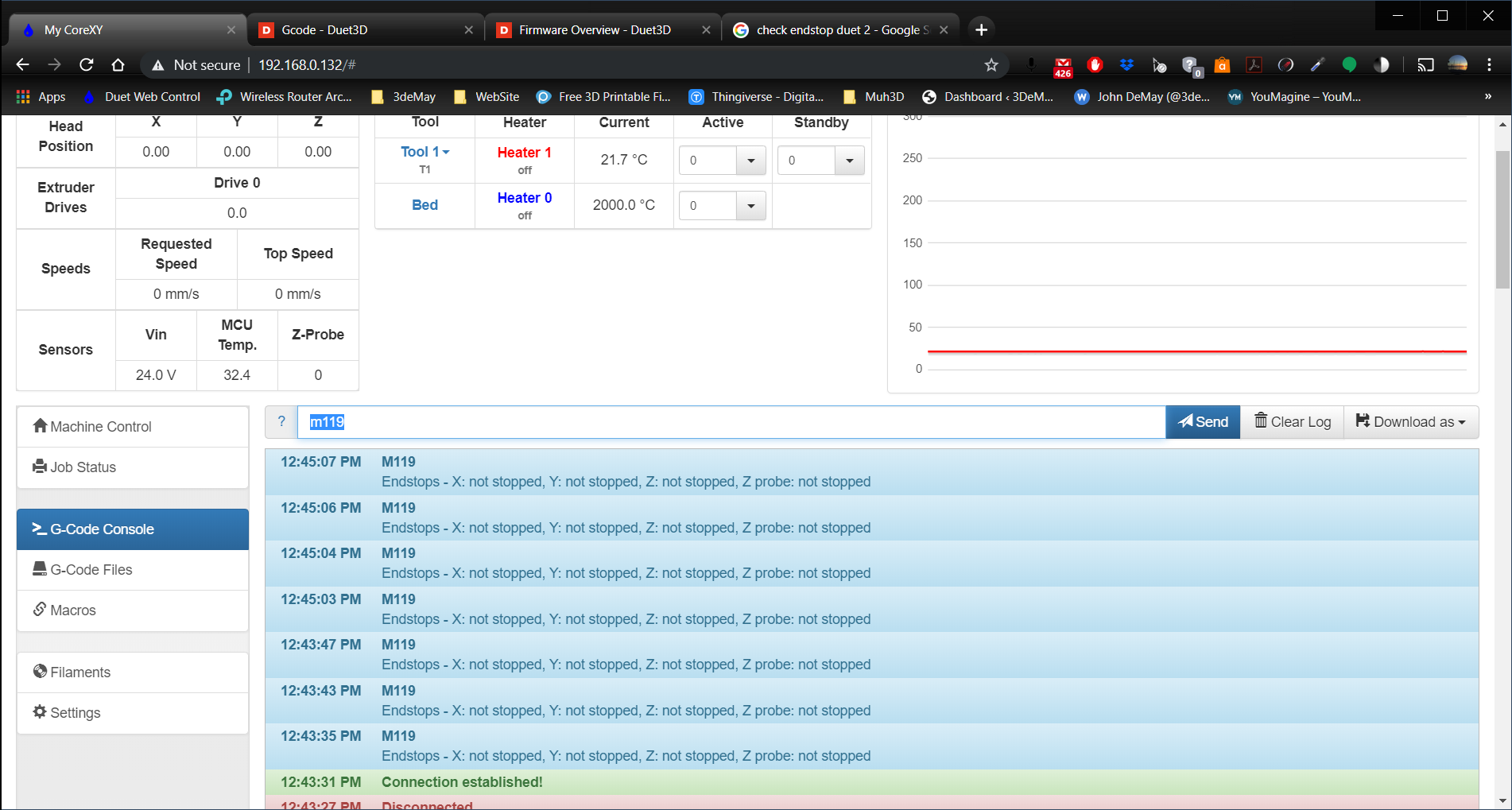Open the Chrome three-dot menu
The height and width of the screenshot is (810, 1512).
1489,65
